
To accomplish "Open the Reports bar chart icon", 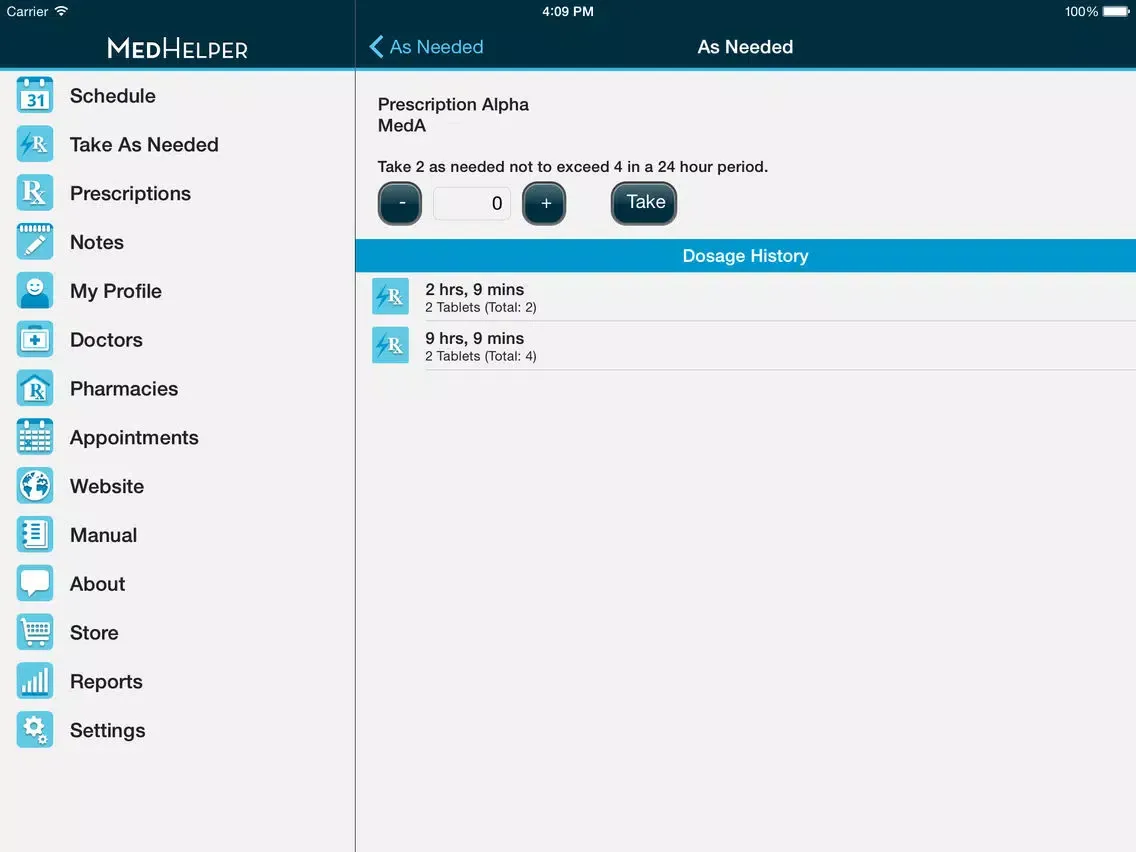I will coord(35,681).
